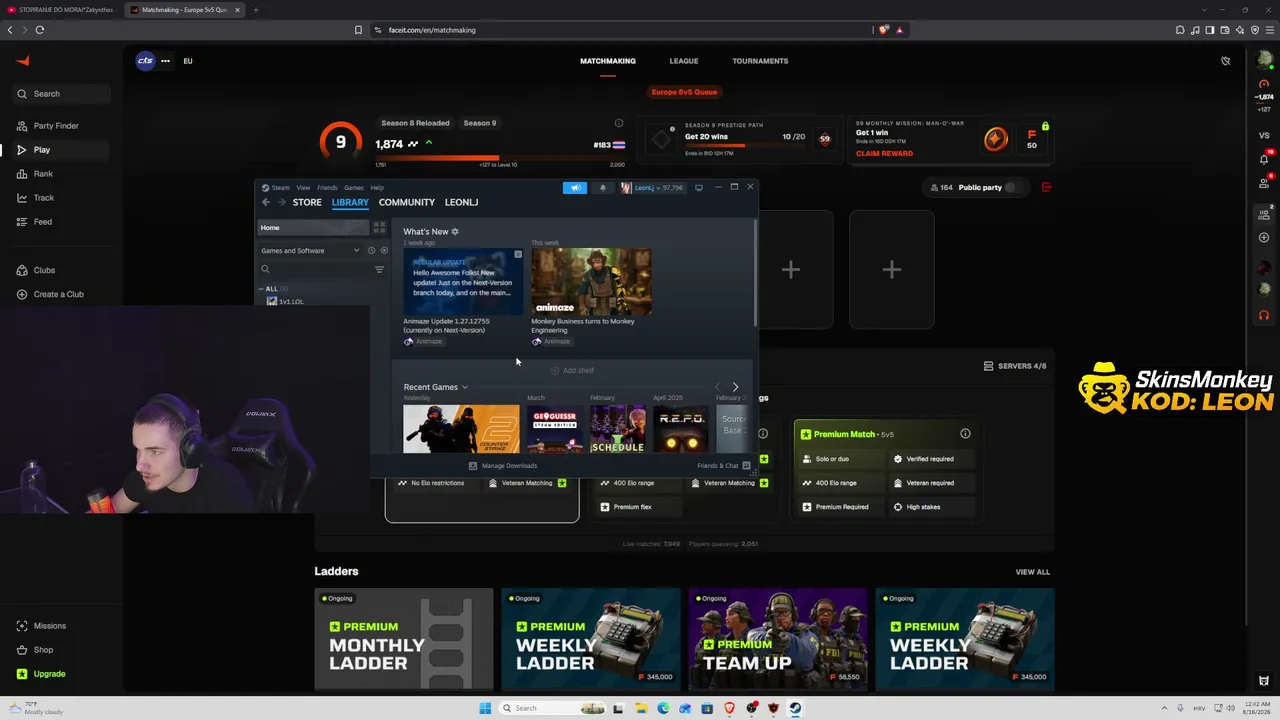
Task: Expand the Recent Games shelf dropdown
Action: [x=465, y=387]
